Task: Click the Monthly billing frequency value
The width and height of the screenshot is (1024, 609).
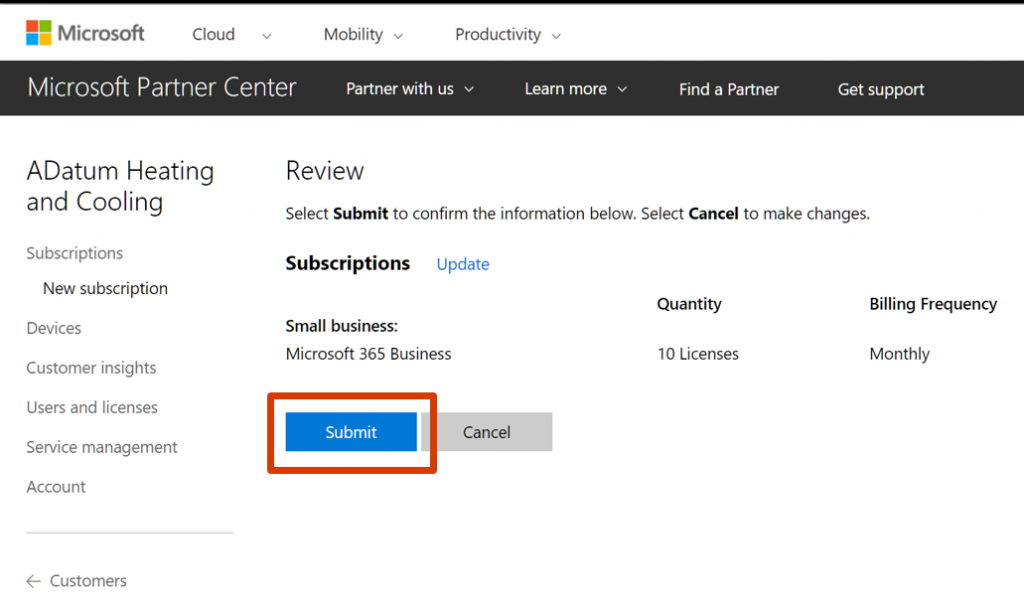Action: [899, 354]
